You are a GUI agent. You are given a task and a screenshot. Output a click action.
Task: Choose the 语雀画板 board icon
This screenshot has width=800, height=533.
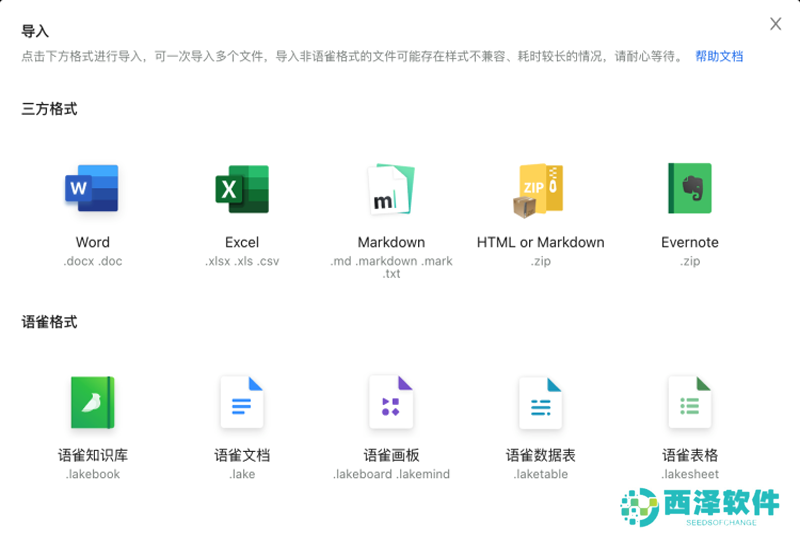coord(391,403)
